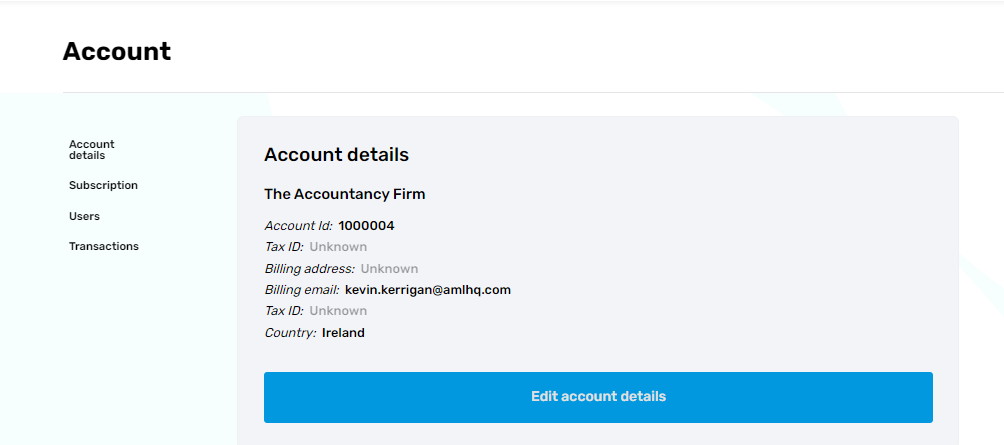Click the Tax ID label below Billing email
Viewport: 1004px width, 445px height.
[x=284, y=311]
